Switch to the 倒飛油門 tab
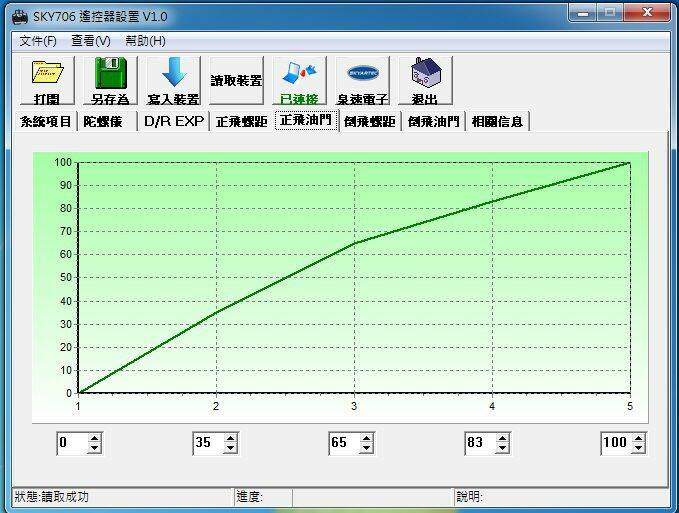 [433, 122]
